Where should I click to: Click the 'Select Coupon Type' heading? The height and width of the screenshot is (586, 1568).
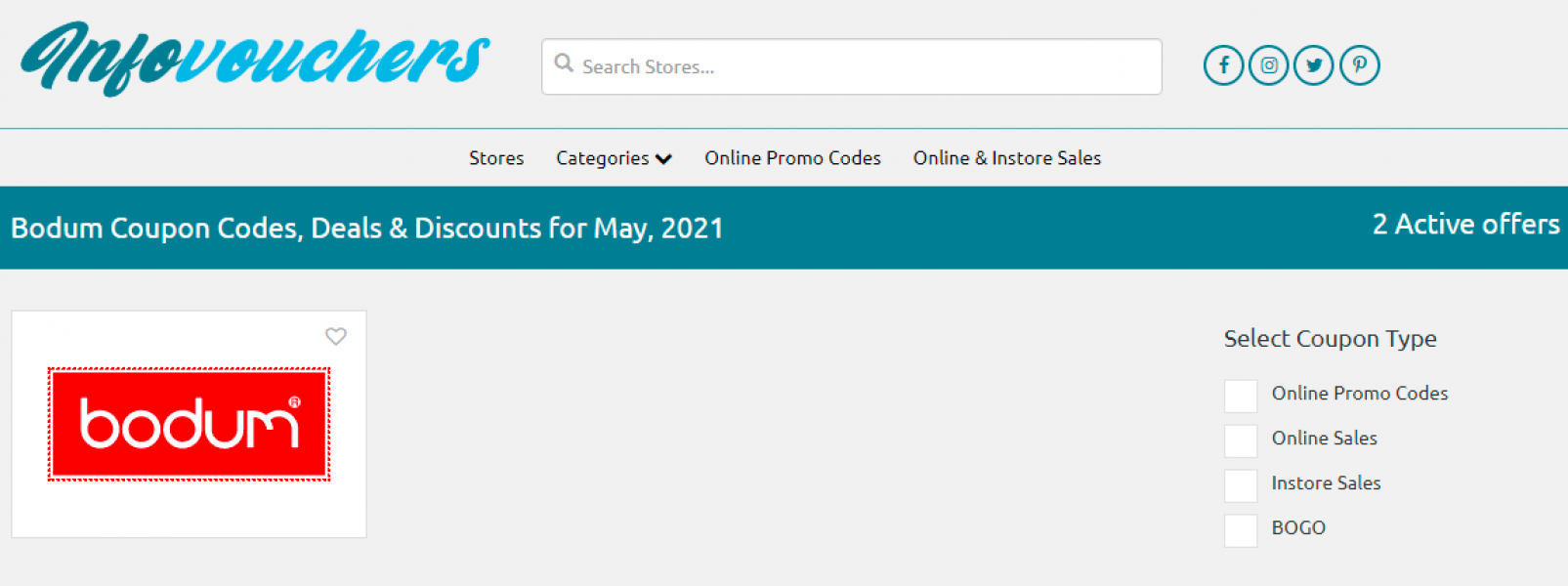click(1330, 339)
